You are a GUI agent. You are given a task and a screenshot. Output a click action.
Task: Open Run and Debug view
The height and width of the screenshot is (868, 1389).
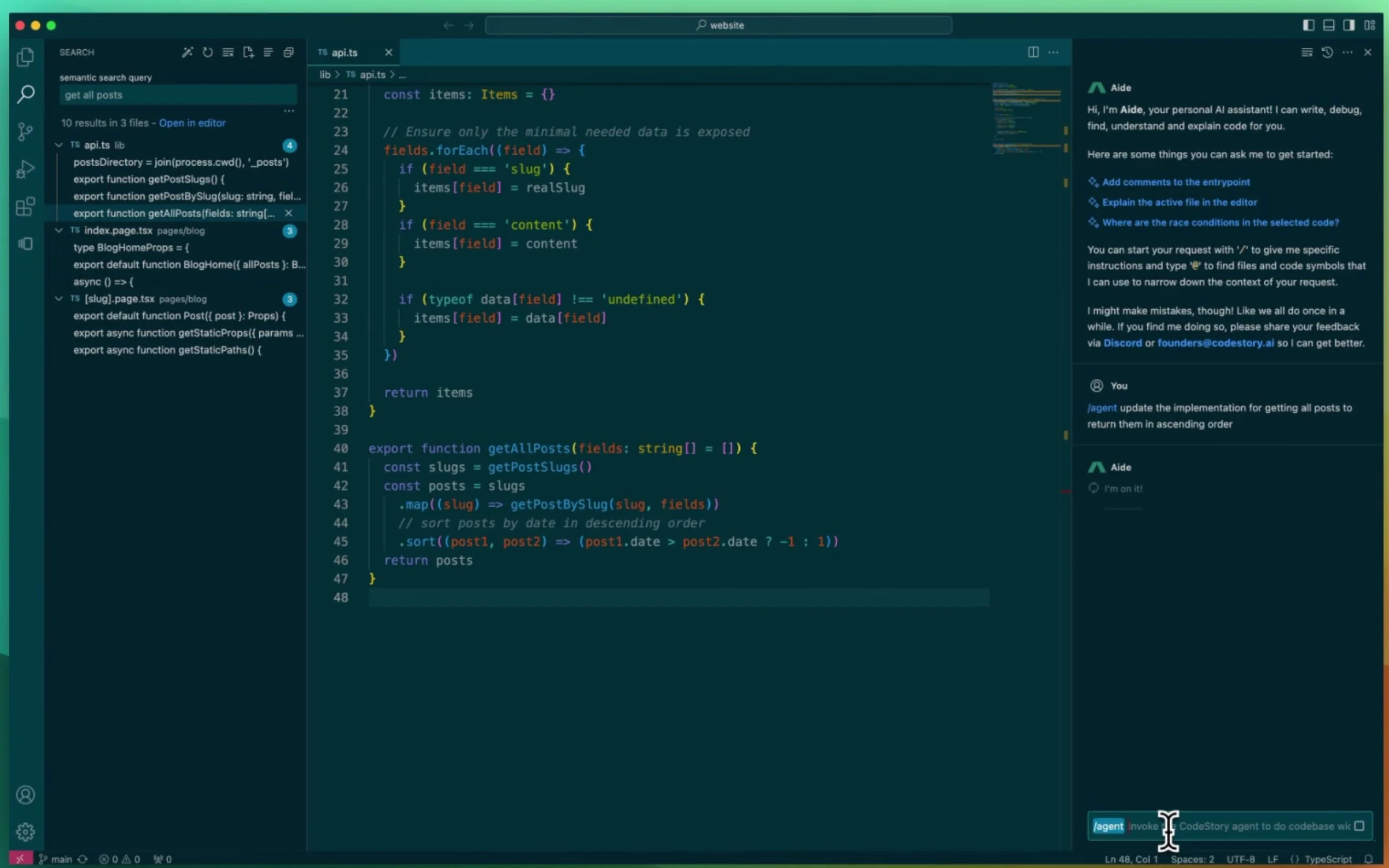pyautogui.click(x=25, y=169)
